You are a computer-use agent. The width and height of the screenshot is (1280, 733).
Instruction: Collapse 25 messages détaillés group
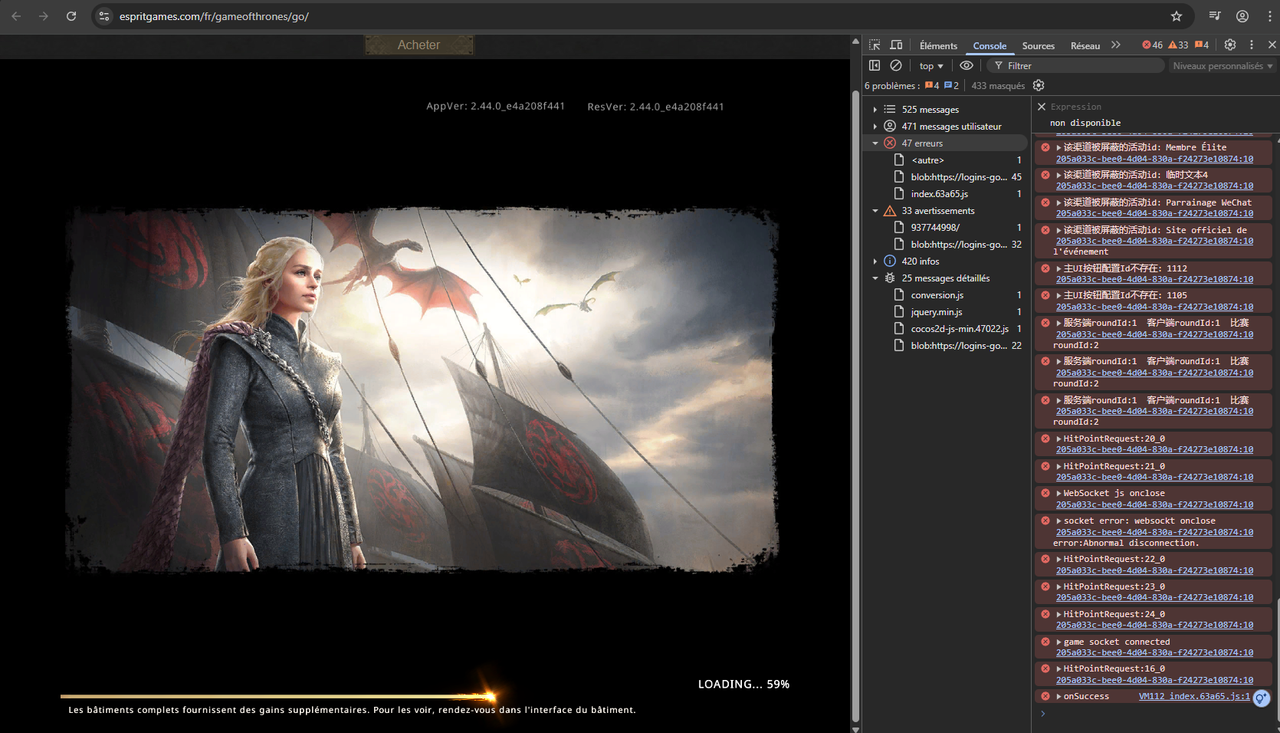(x=876, y=278)
